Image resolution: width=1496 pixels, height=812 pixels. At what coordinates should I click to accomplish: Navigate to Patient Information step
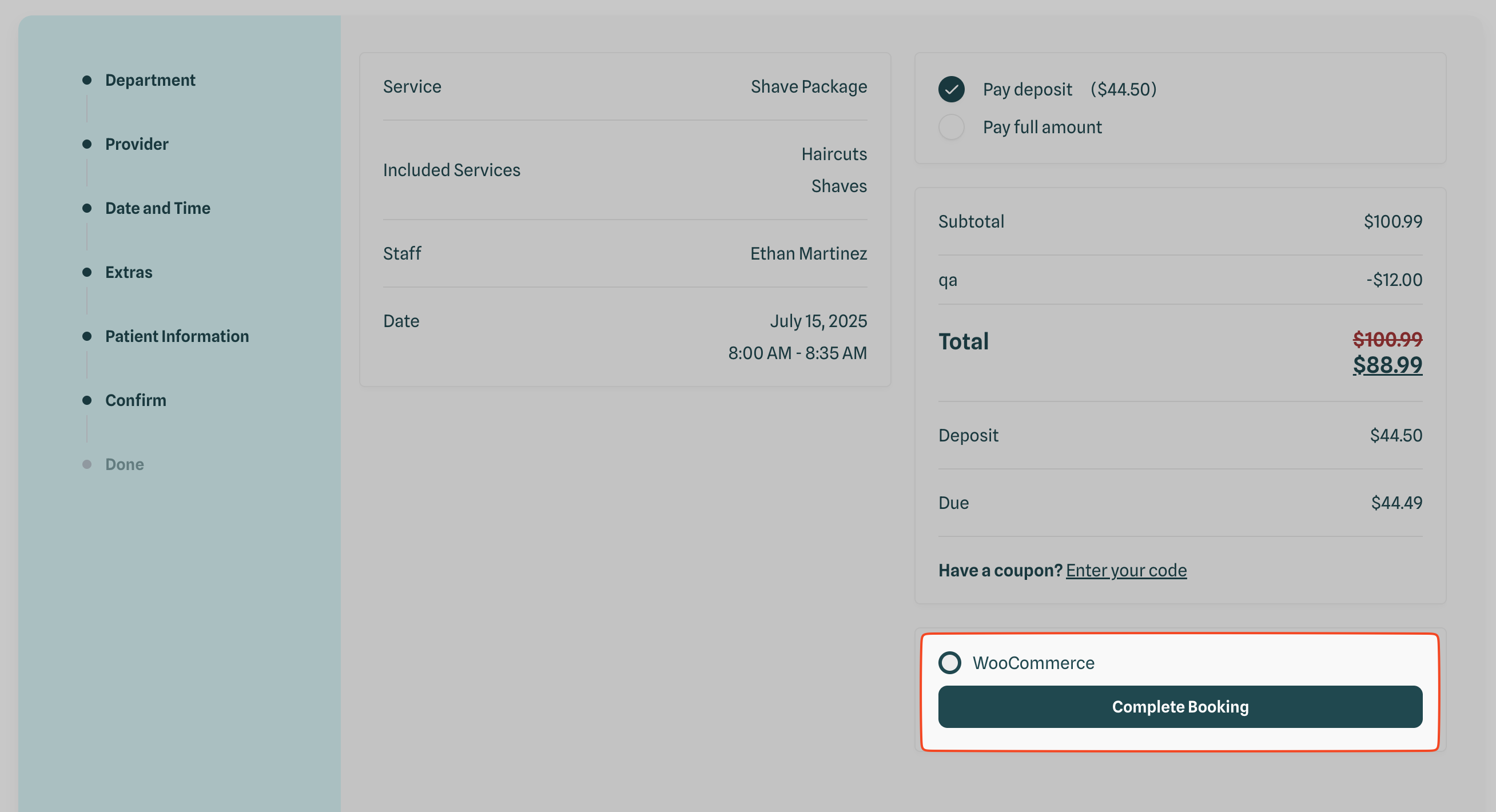click(177, 336)
